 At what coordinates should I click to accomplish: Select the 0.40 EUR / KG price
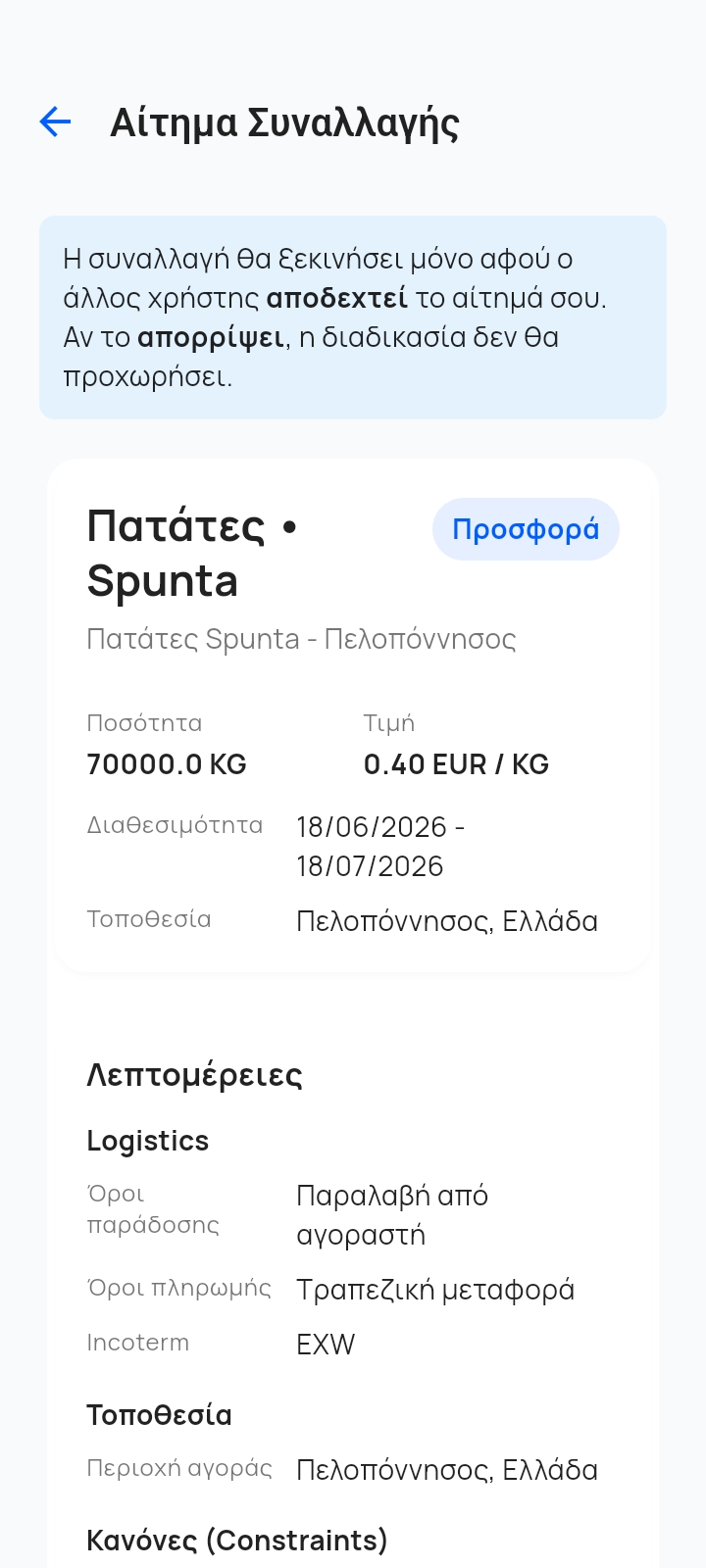coord(456,764)
